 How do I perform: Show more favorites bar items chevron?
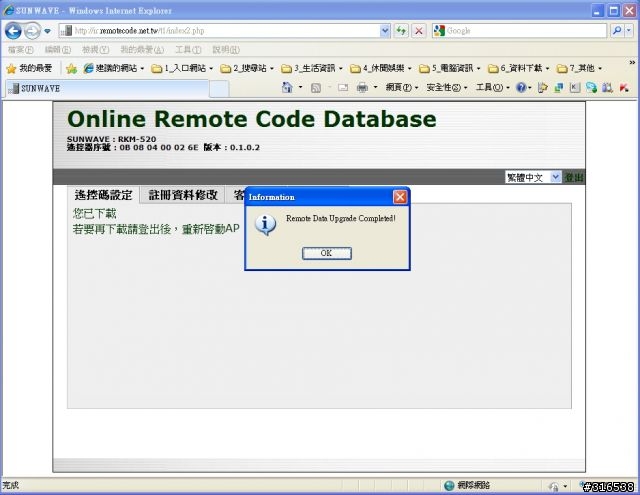click(x=632, y=62)
